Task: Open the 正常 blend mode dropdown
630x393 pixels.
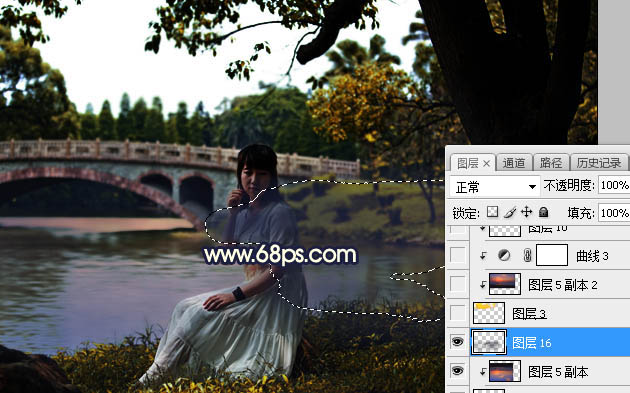Action: click(x=494, y=186)
